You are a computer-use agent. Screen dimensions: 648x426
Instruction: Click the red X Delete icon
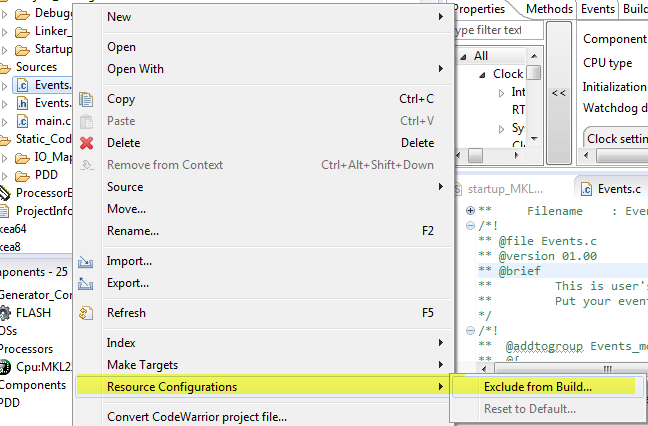point(86,143)
